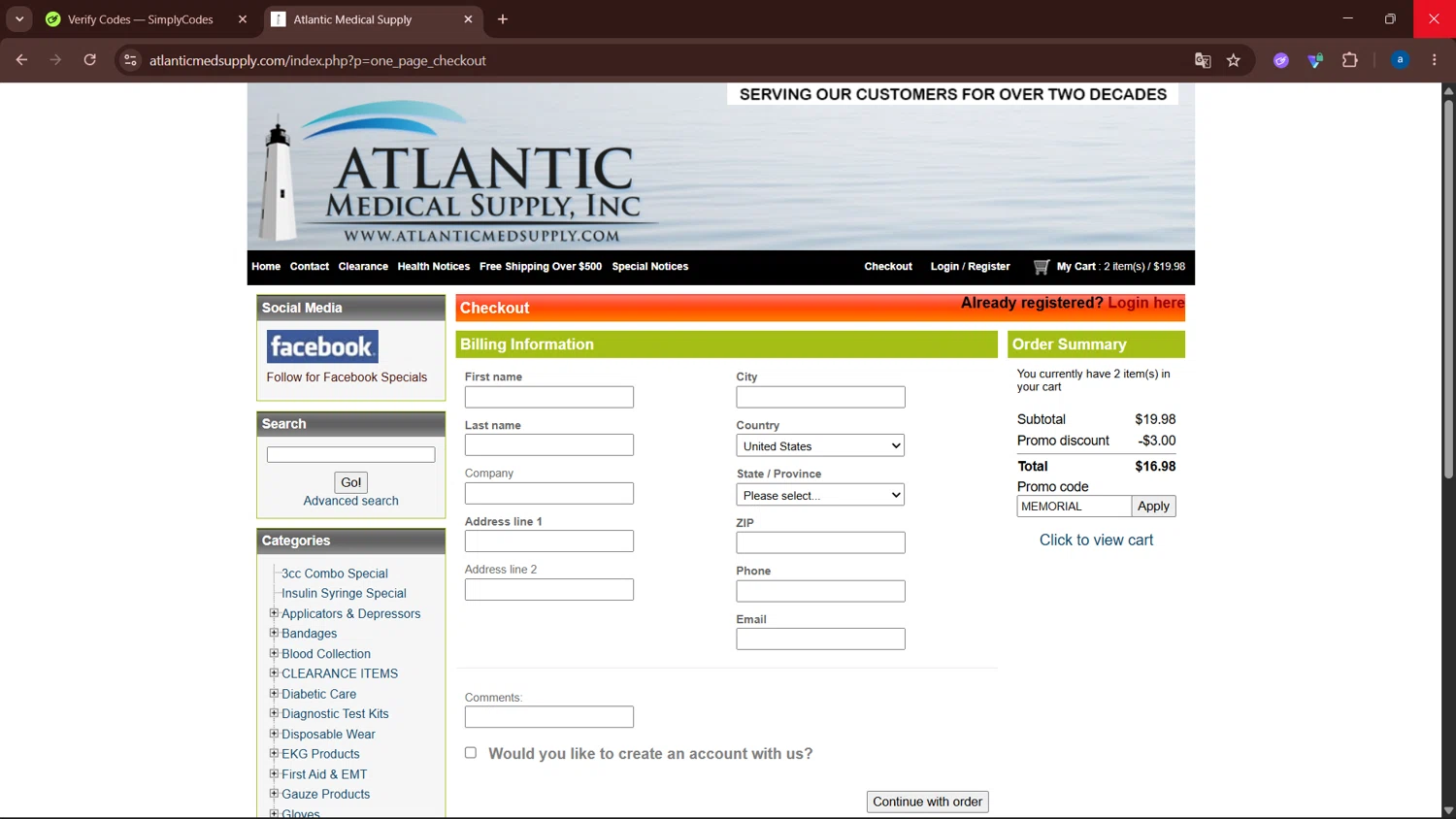The image size is (1456, 819).
Task: Open the Health Notices menu item
Action: [x=434, y=267]
